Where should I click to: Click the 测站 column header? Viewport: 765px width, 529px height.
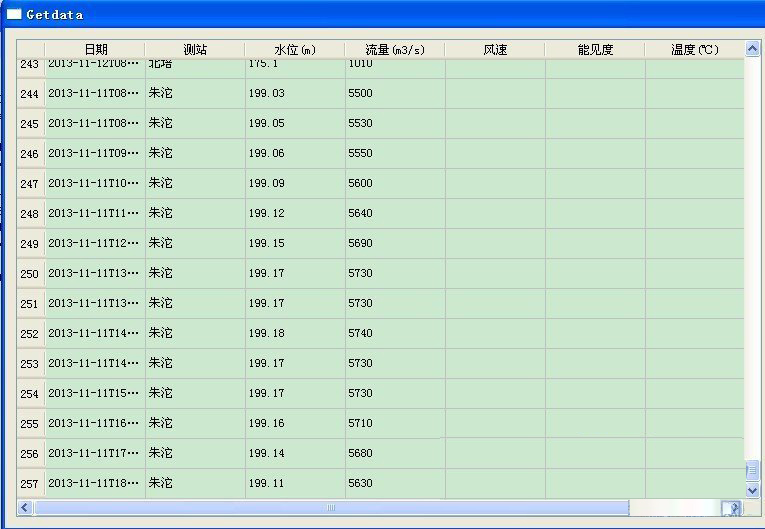[195, 50]
